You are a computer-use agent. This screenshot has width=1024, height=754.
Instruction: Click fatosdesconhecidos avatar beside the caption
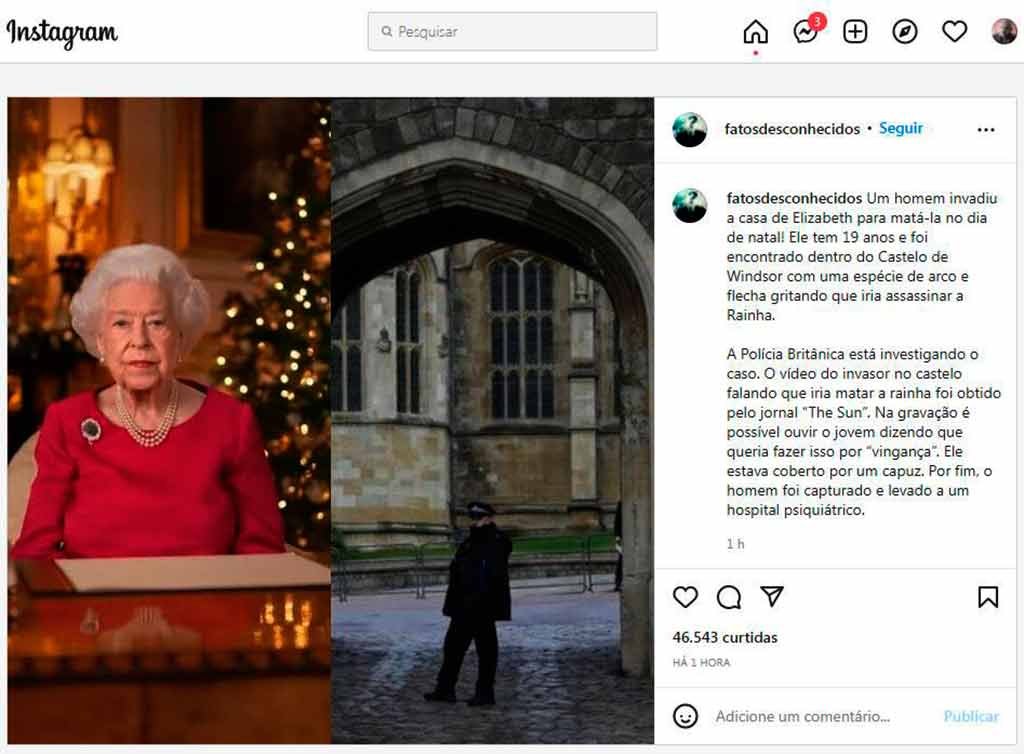pyautogui.click(x=690, y=205)
